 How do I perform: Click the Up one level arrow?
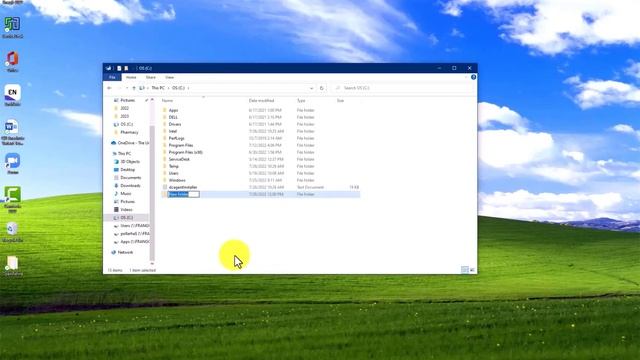[133, 88]
